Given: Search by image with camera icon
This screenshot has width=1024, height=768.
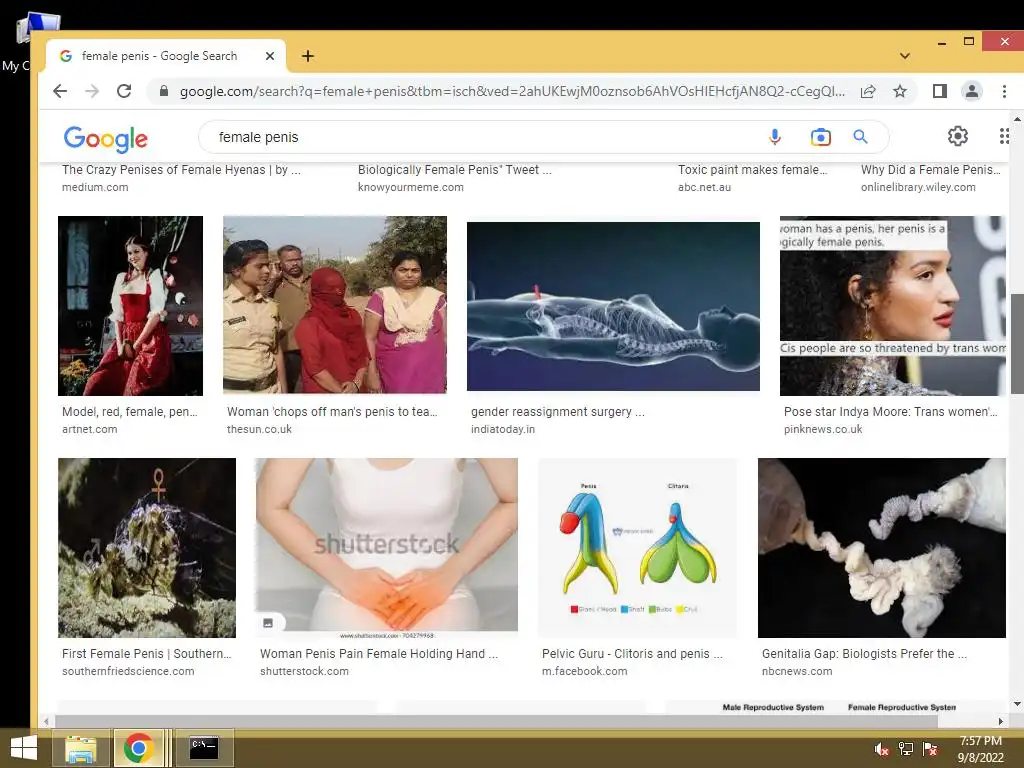Looking at the screenshot, I should [x=821, y=137].
